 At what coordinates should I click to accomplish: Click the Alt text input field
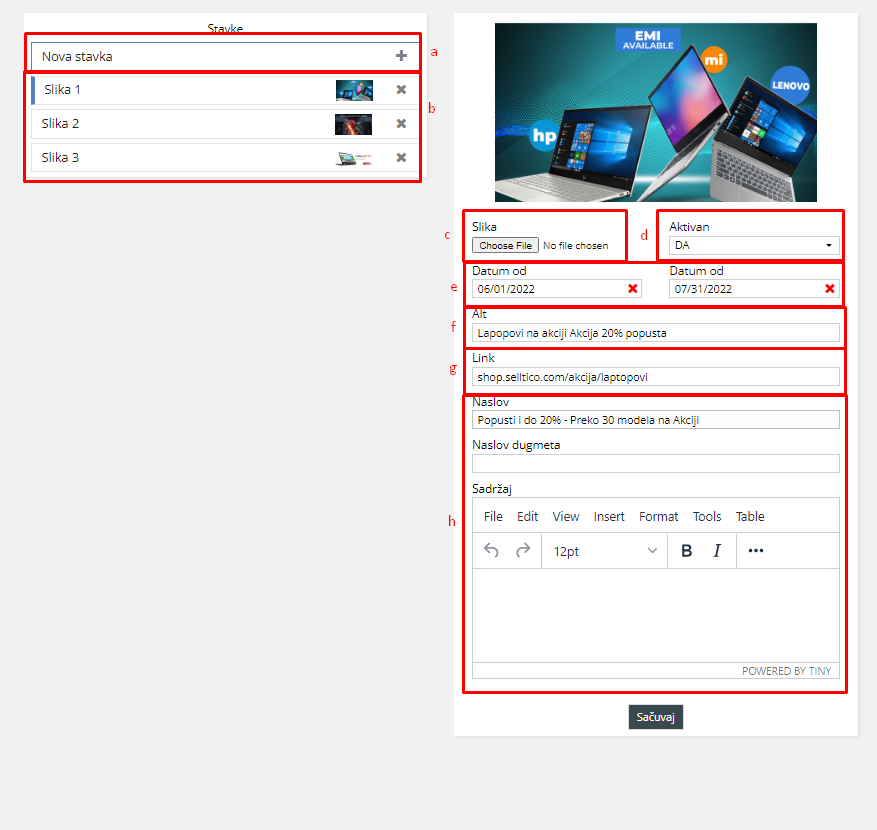[656, 333]
